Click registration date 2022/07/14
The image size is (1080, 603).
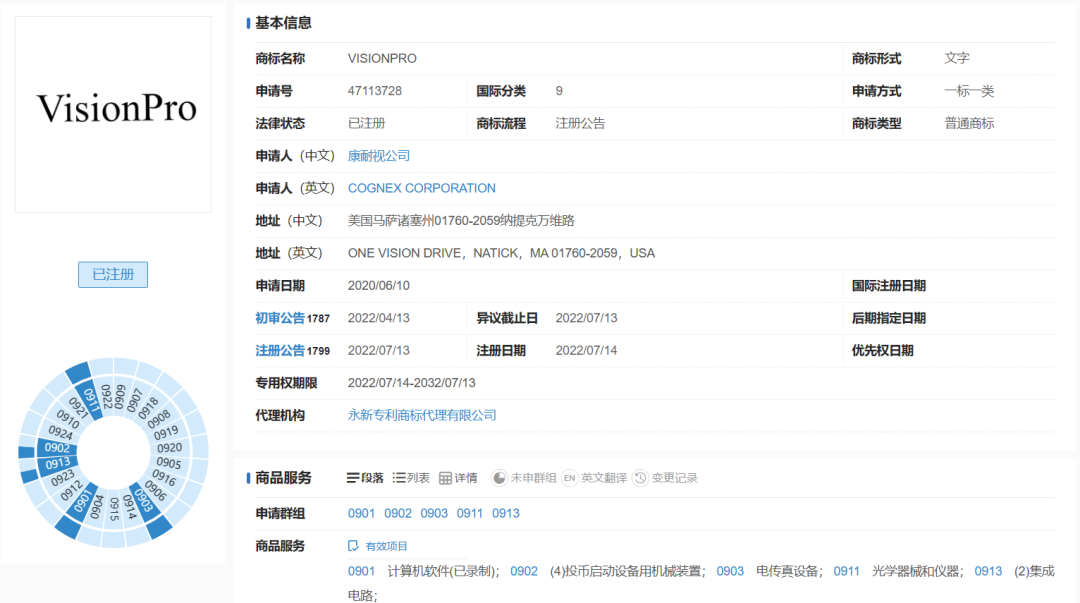586,350
